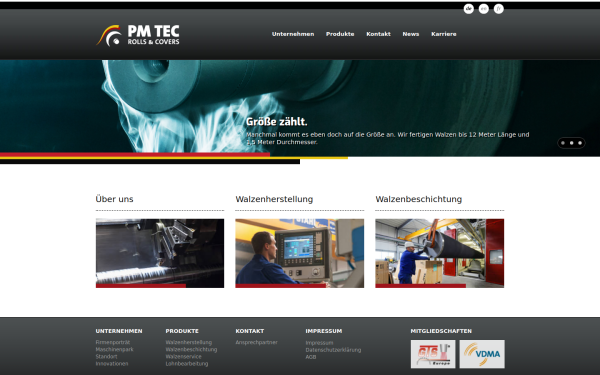Click the PRODUKTE footer heading
The width and height of the screenshot is (600, 375).
182,331
